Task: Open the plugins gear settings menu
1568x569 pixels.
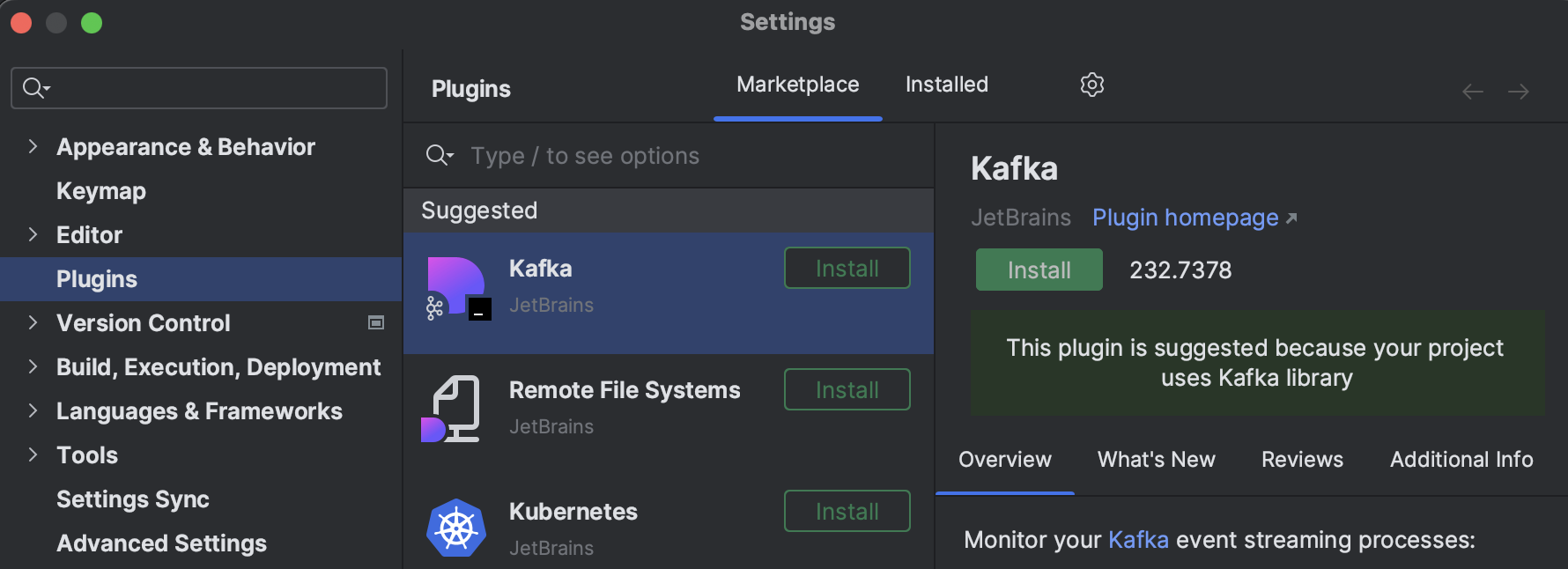Action: [1092, 85]
